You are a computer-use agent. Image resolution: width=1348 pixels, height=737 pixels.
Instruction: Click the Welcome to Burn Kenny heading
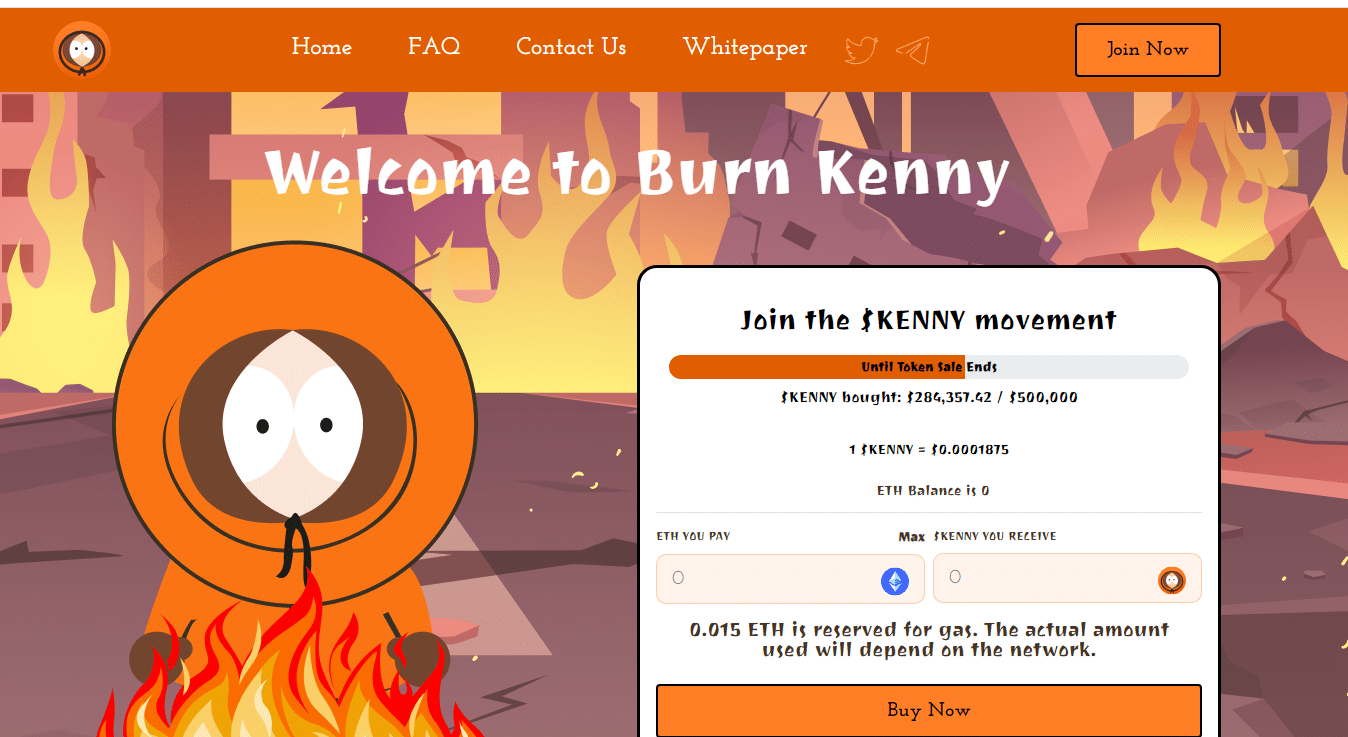tap(638, 174)
